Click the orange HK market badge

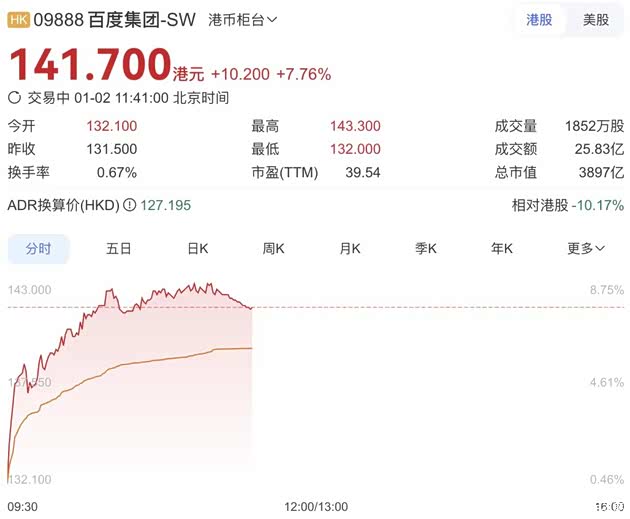pos(20,19)
